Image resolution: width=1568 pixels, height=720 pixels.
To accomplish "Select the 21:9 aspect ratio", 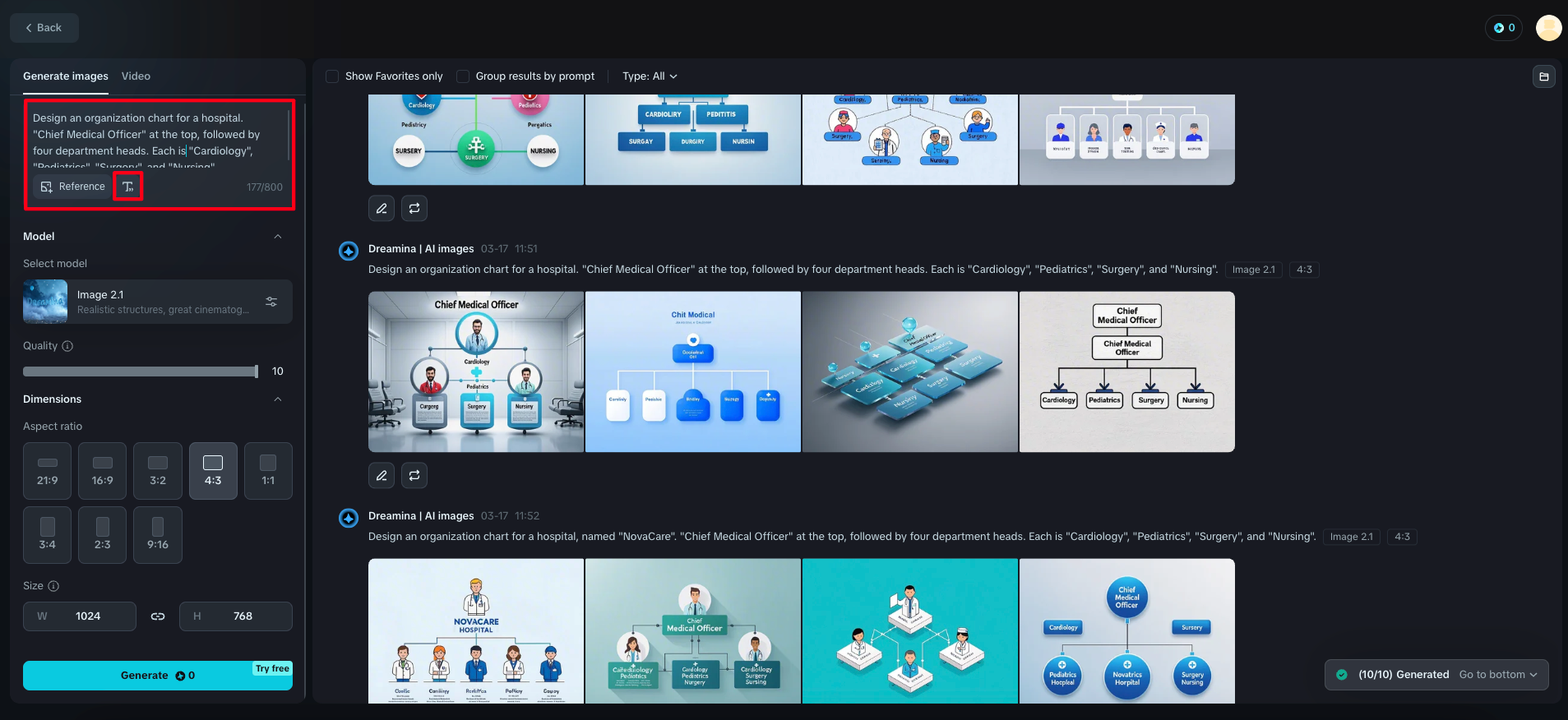I will click(48, 471).
